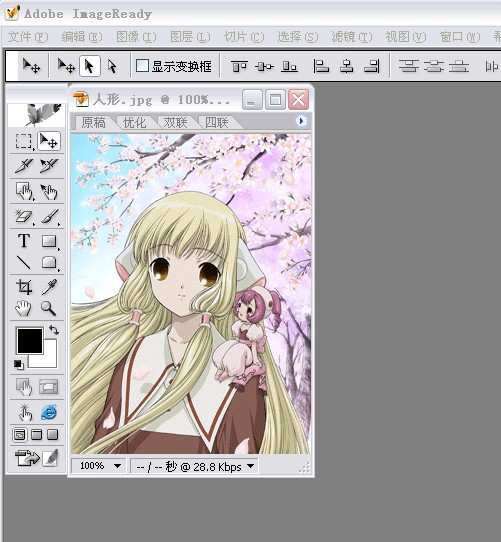Switch to the 原稿 tab

93,122
